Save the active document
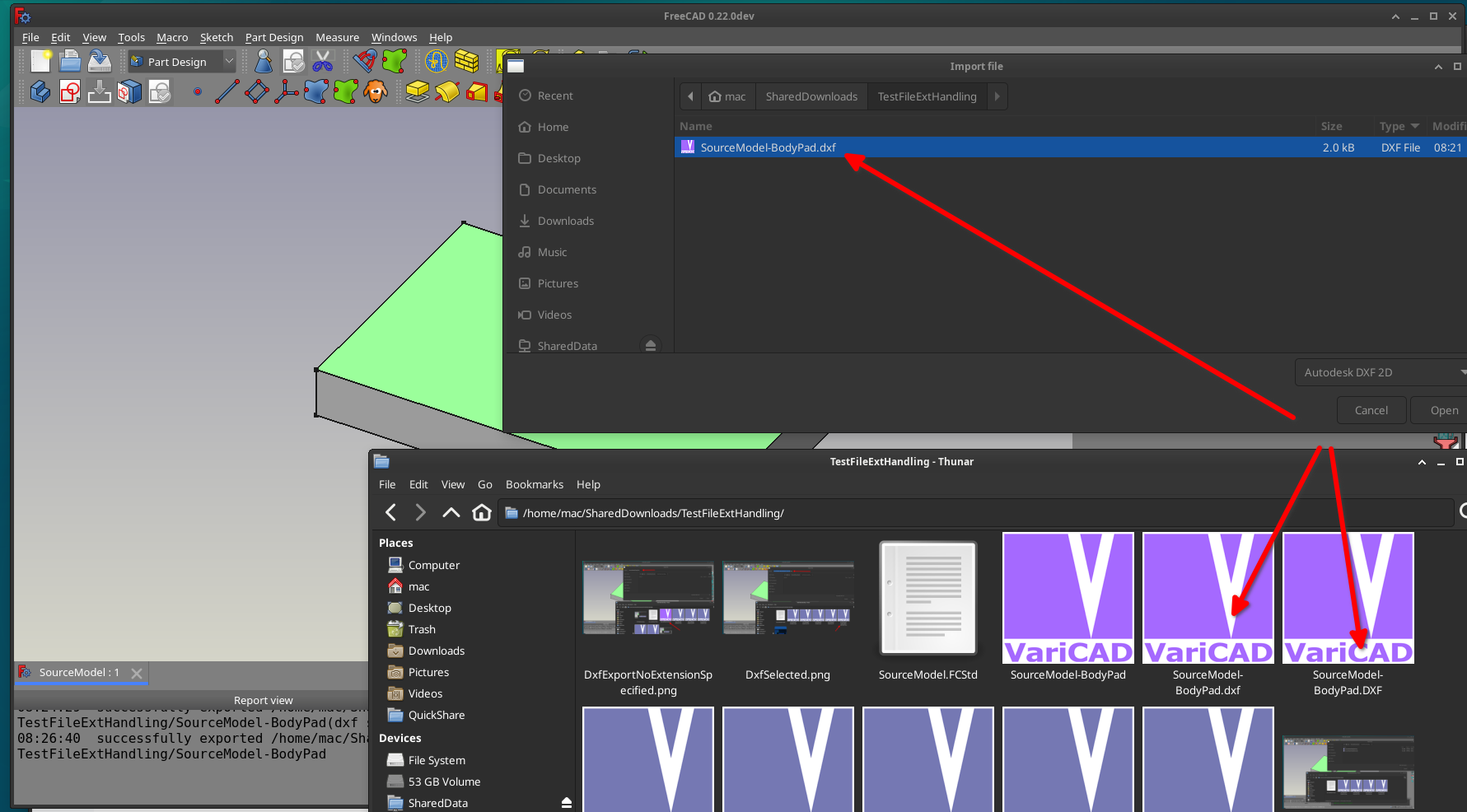The width and height of the screenshot is (1467, 812). tap(99, 61)
